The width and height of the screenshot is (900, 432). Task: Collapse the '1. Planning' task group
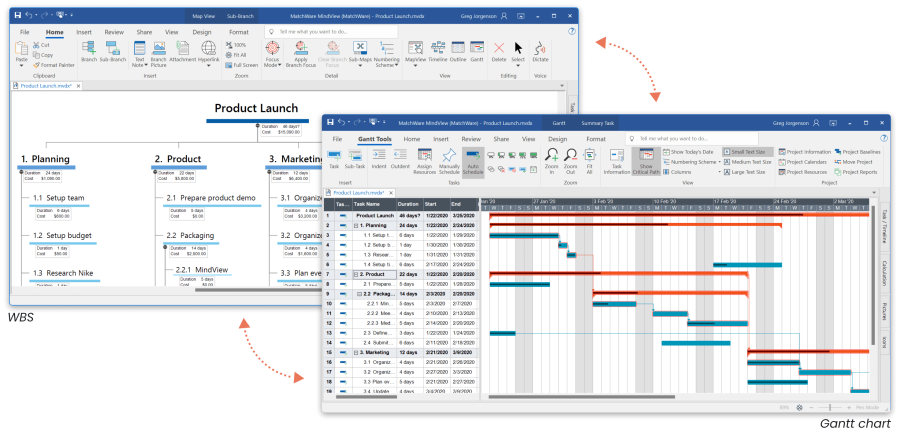click(x=357, y=225)
